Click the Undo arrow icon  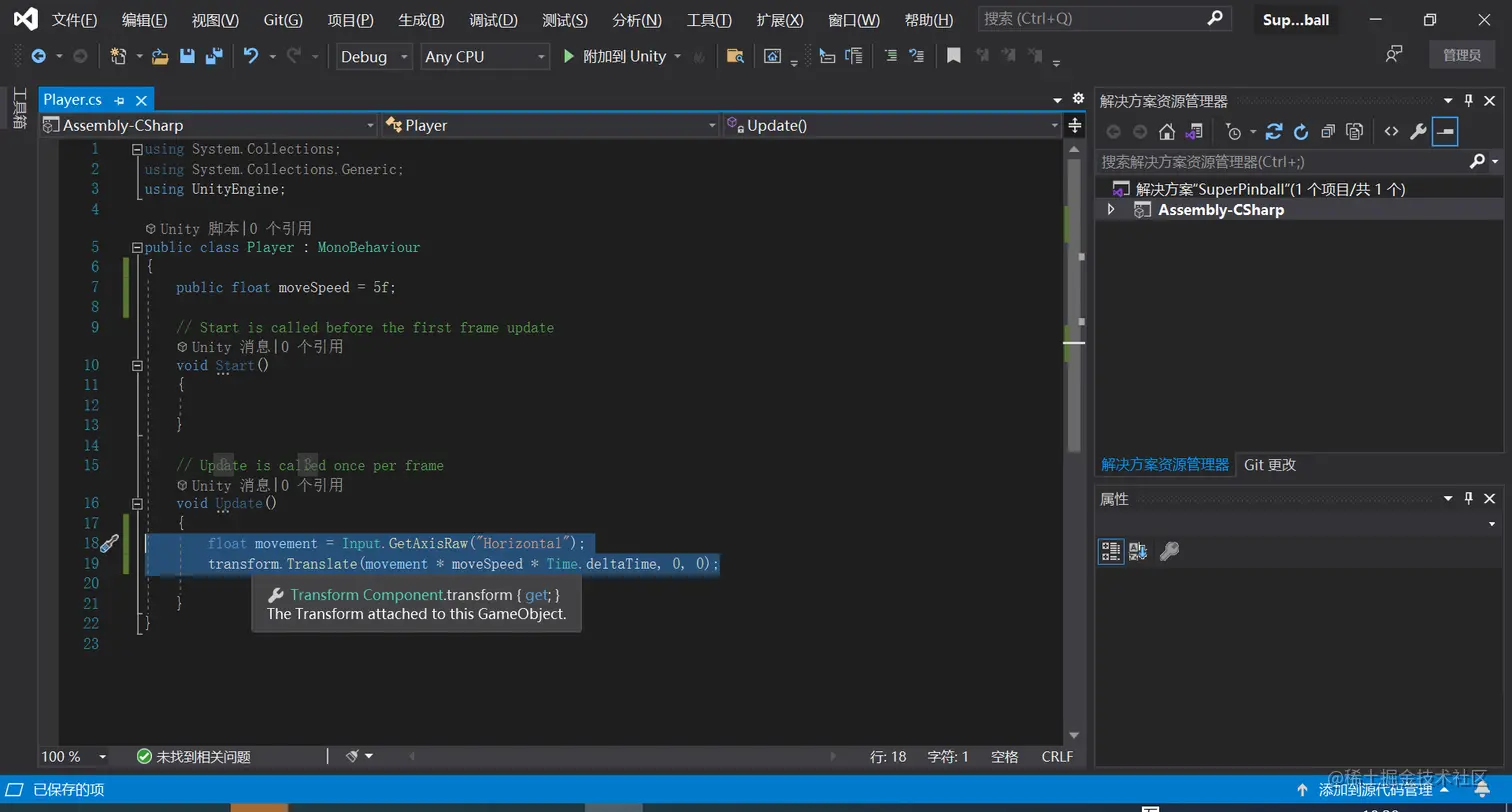[251, 57]
